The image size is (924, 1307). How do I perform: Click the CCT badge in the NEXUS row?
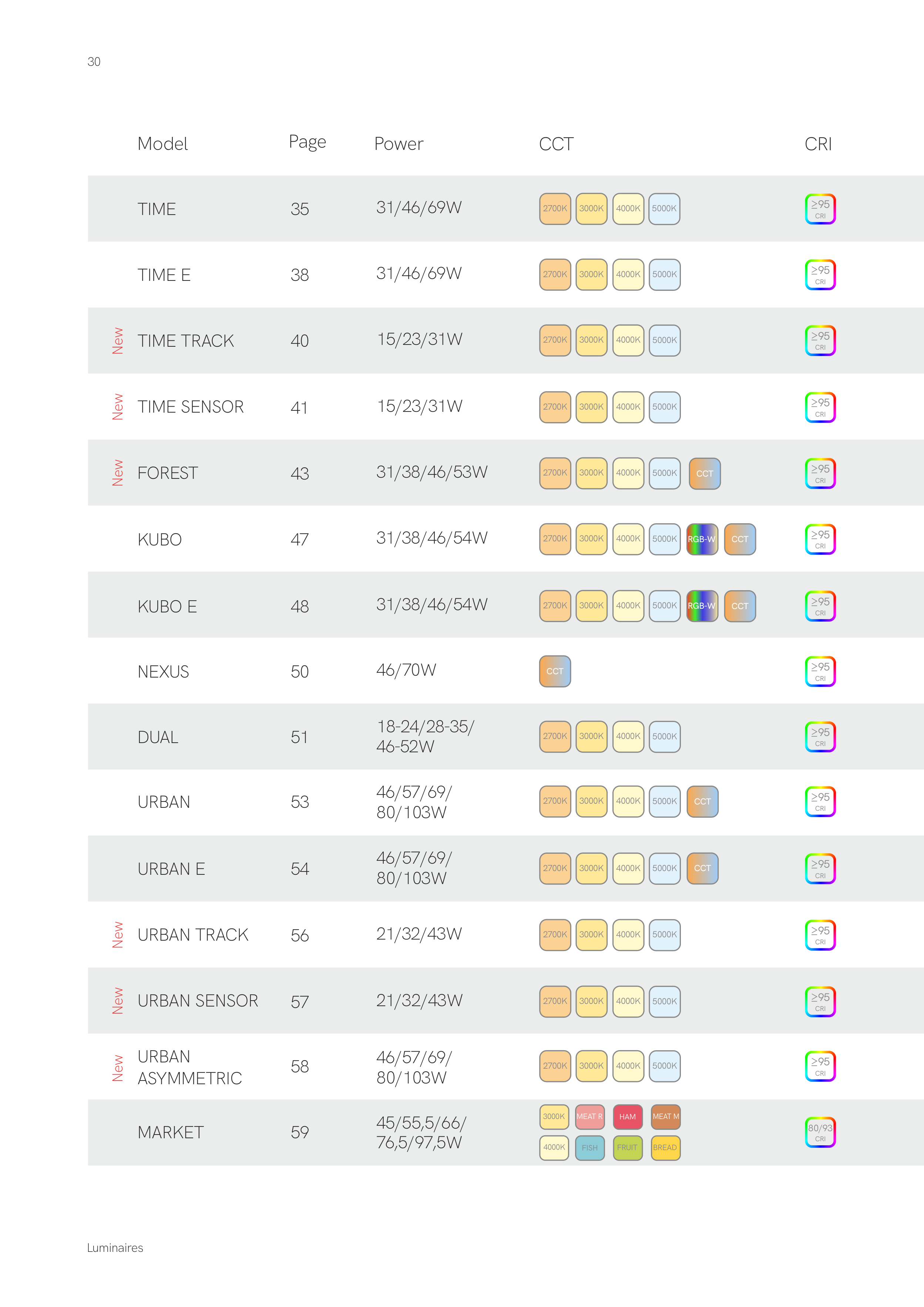pos(555,671)
